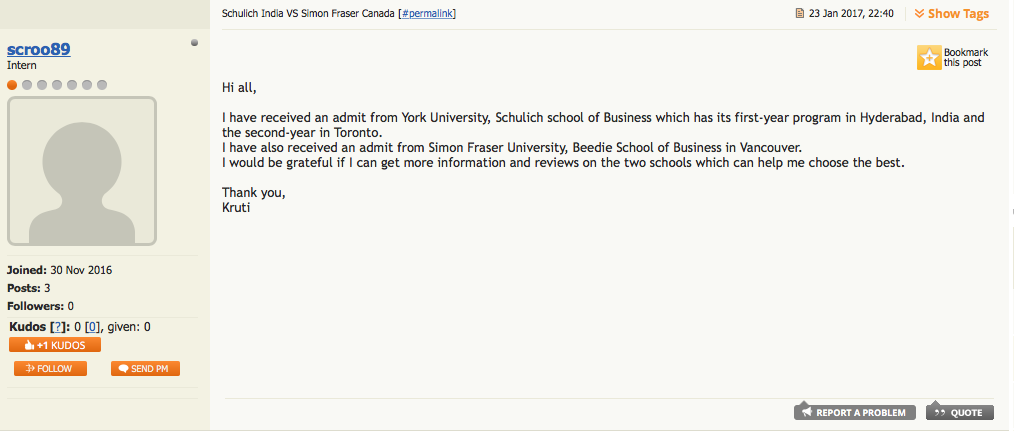
Task: Open the kudos given [0] link
Action: coord(92,327)
